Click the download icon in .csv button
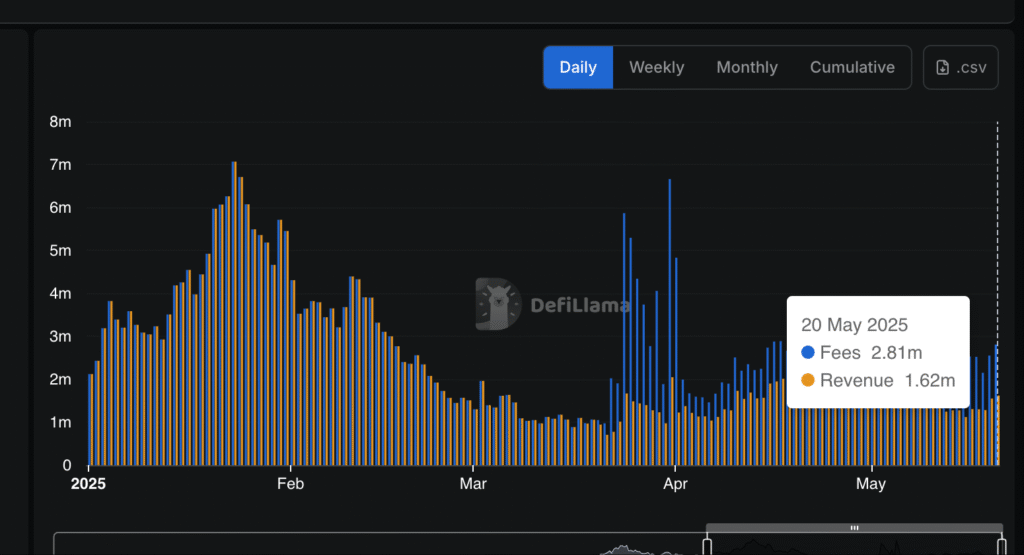Viewport: 1024px width, 555px height. [x=942, y=67]
